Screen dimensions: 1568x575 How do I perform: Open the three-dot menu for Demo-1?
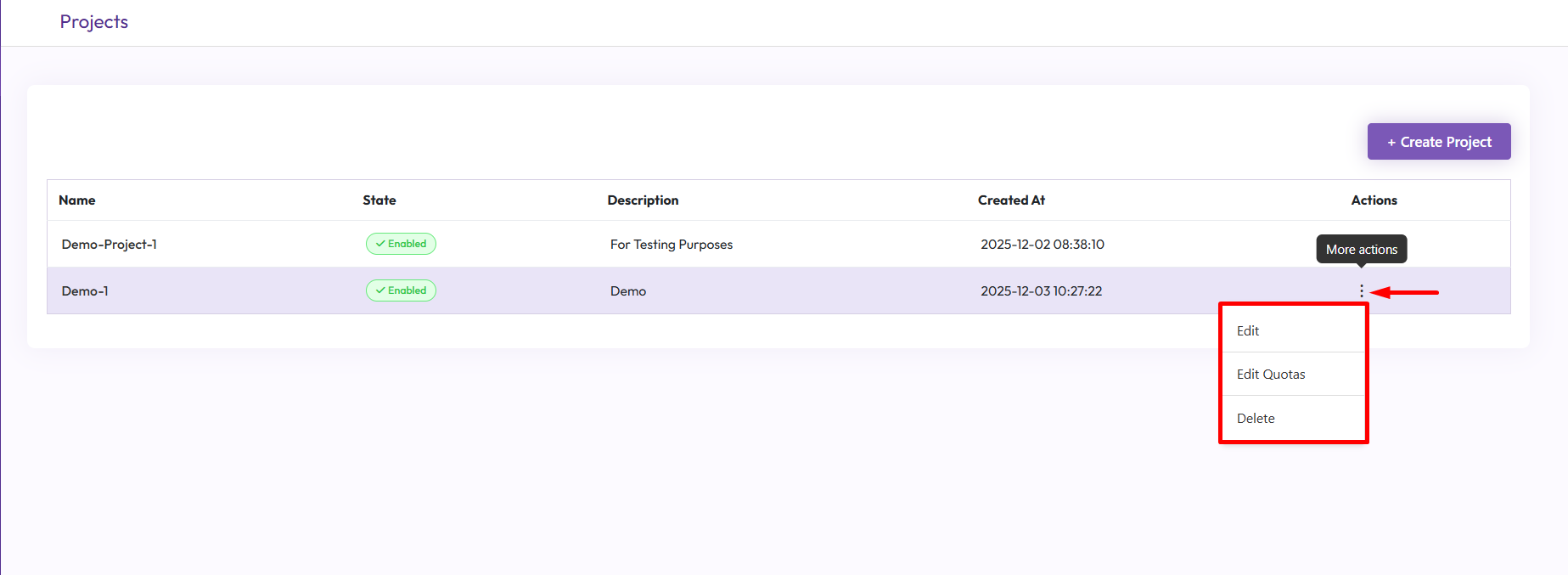(1361, 291)
